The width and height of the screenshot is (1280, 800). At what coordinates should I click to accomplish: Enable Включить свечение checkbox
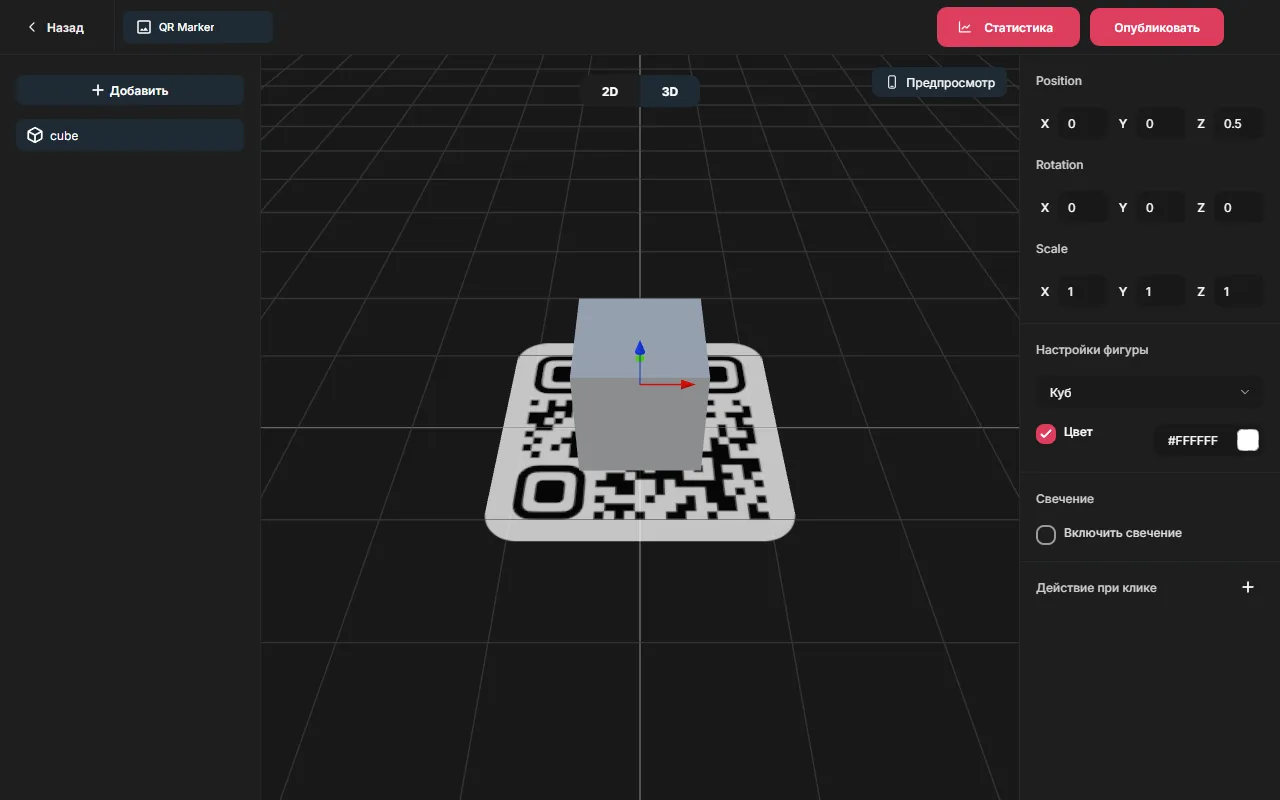point(1046,534)
